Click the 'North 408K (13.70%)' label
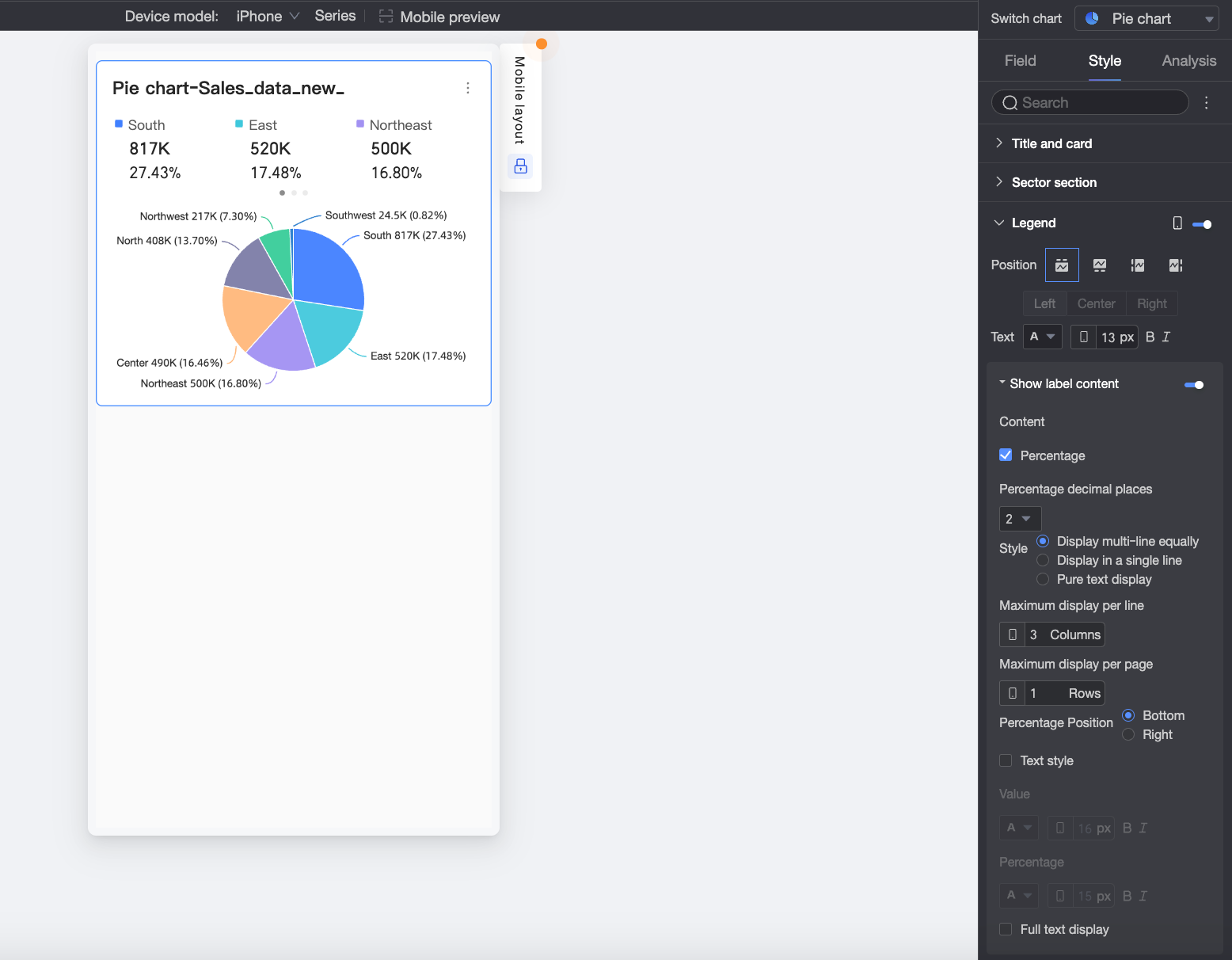Image resolution: width=1232 pixels, height=960 pixels. pyautogui.click(x=166, y=241)
